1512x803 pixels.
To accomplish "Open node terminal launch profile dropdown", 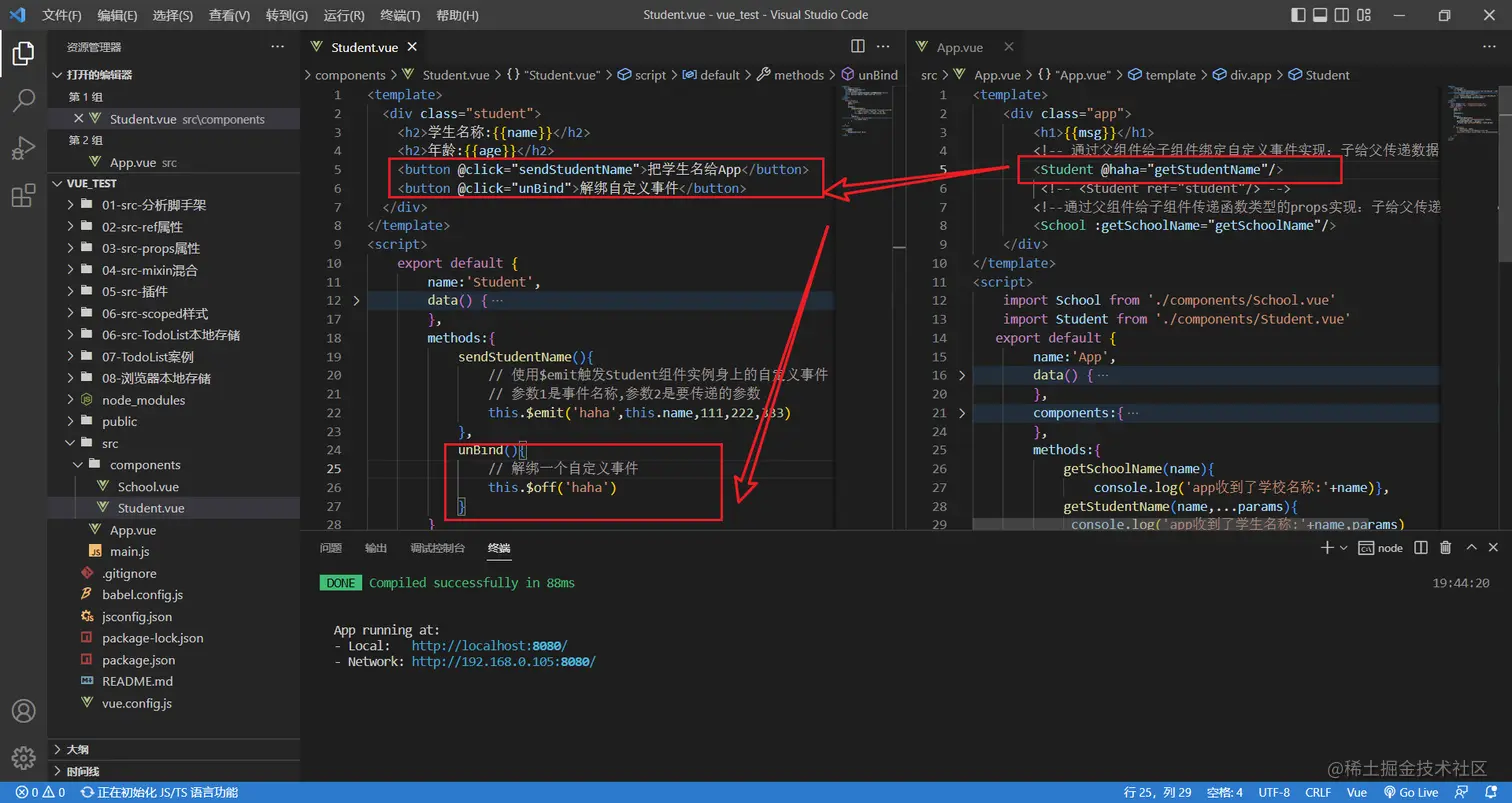I will pyautogui.click(x=1343, y=547).
